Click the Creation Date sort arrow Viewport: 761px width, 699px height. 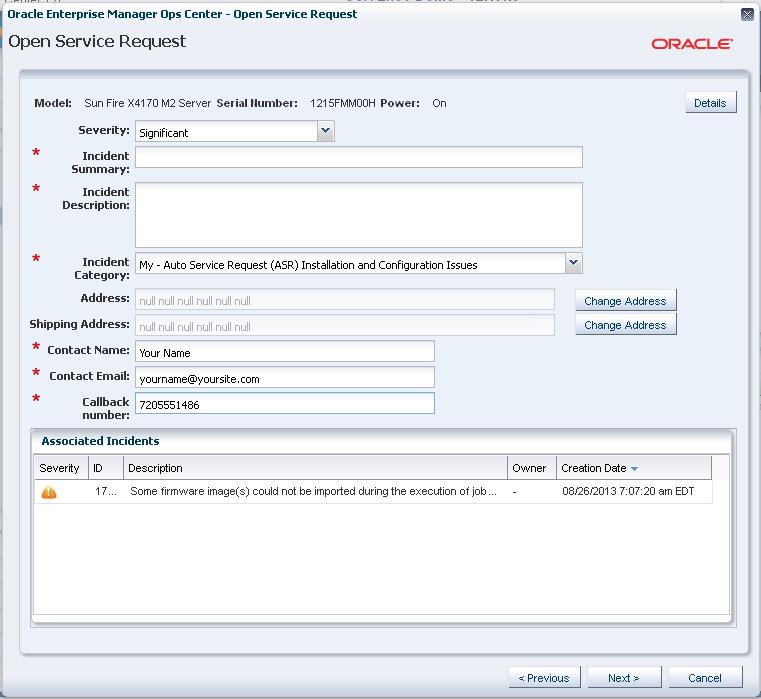tap(634, 468)
